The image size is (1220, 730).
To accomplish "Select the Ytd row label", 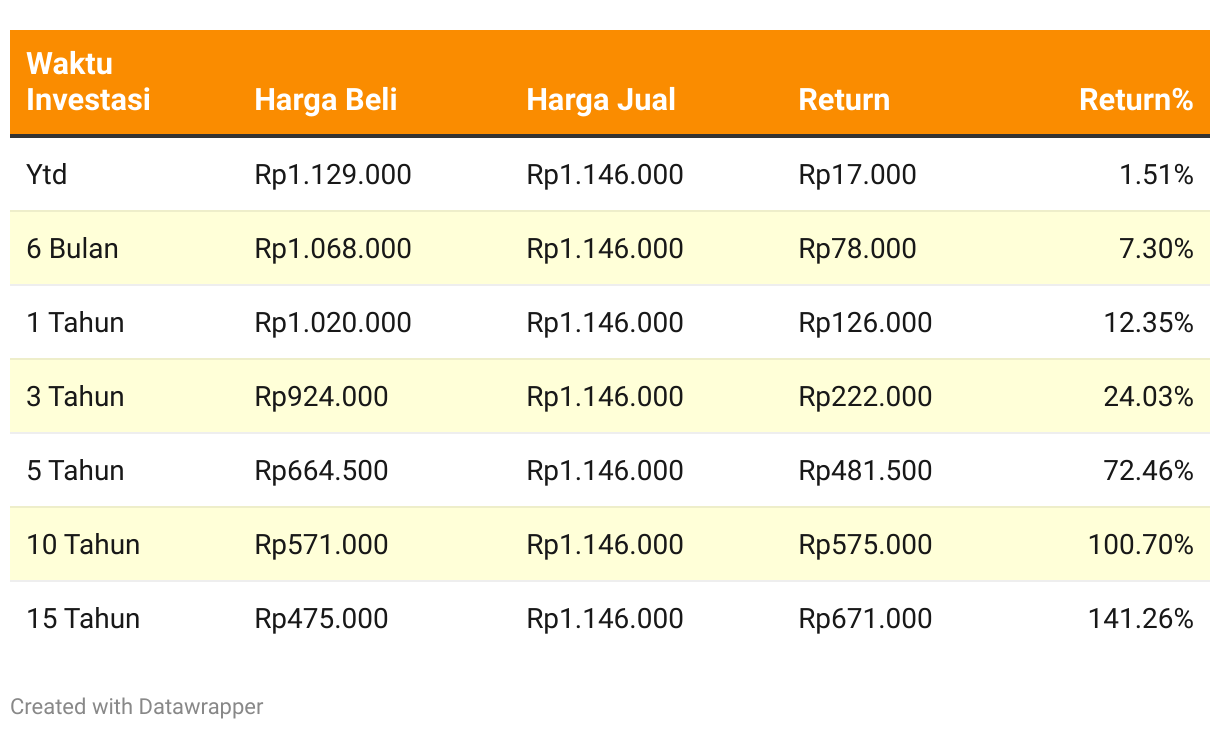I will pyautogui.click(x=47, y=175).
